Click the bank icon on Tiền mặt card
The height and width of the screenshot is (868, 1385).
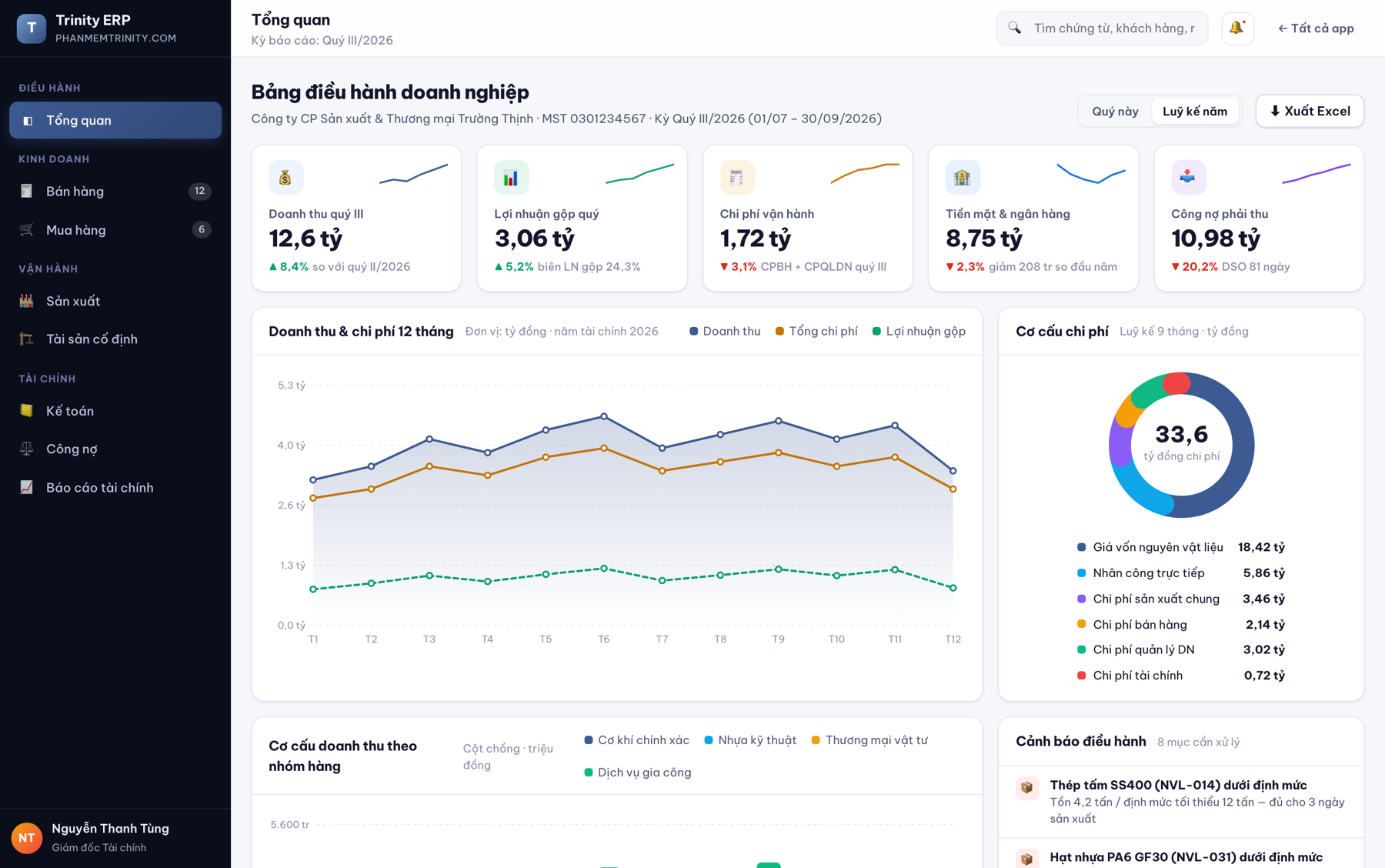click(963, 178)
